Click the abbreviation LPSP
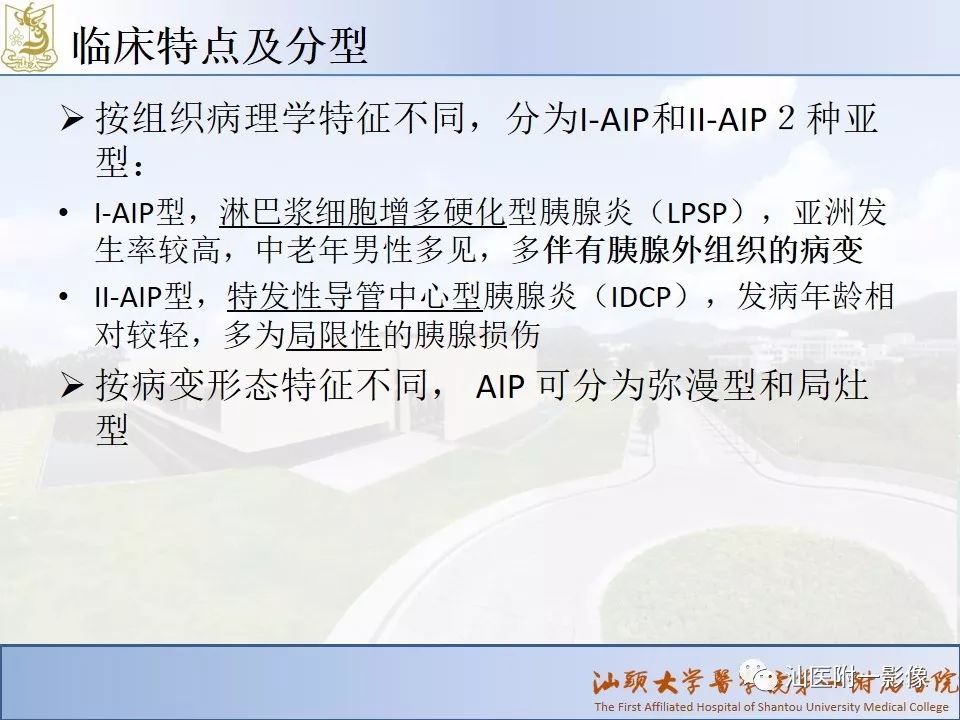 pyautogui.click(x=697, y=213)
